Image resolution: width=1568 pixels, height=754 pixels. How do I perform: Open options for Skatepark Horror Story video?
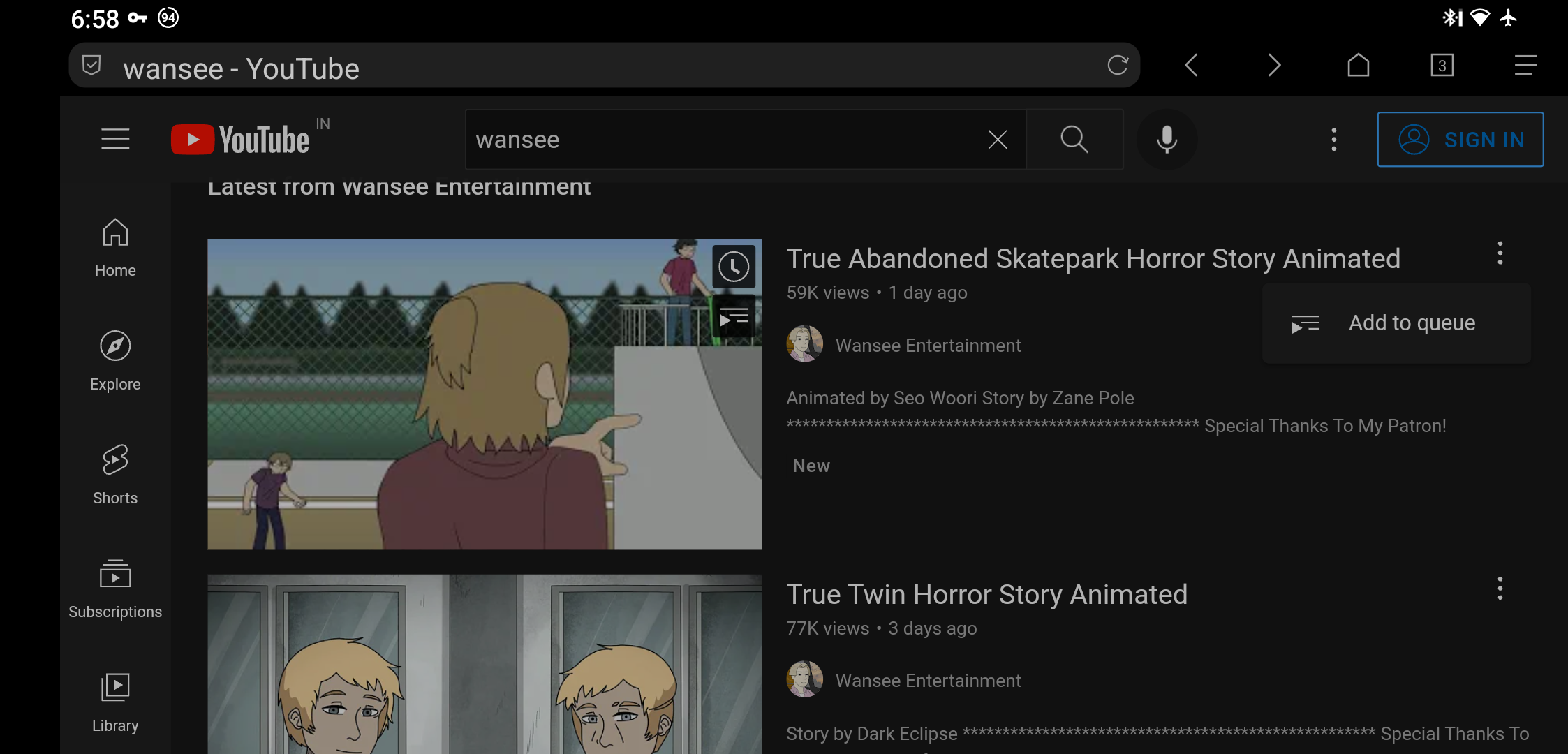[x=1500, y=253]
